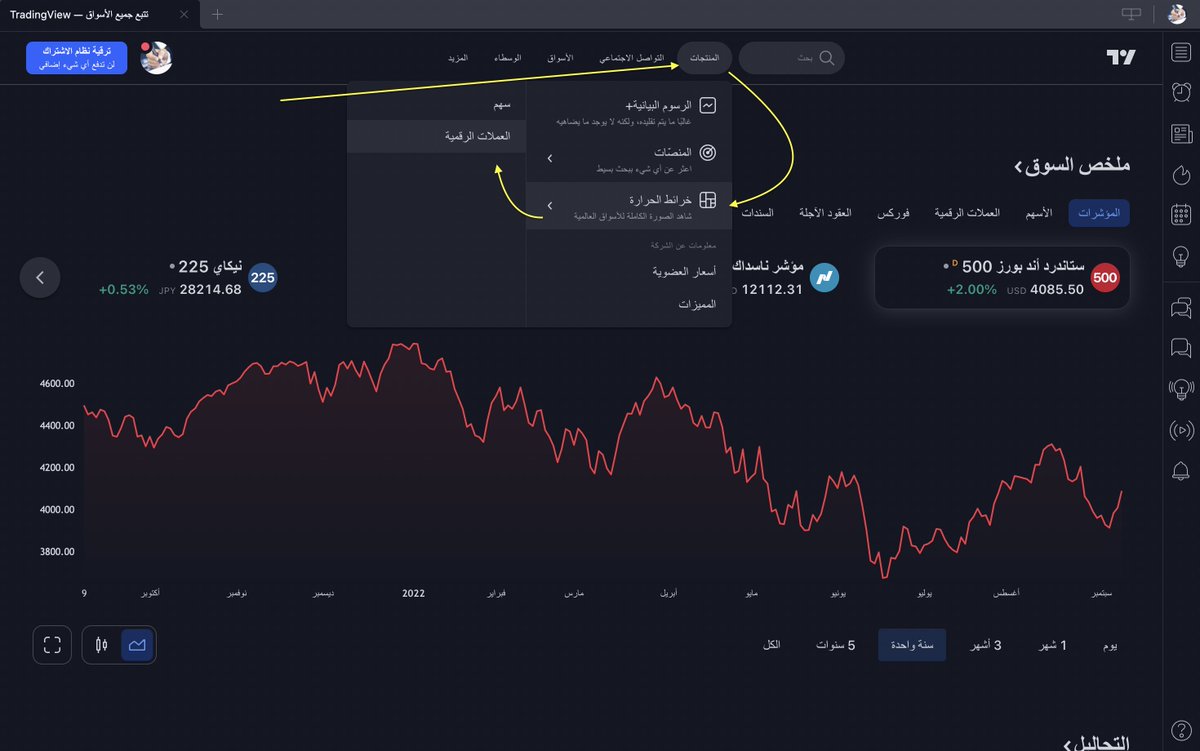
Task: Open the alerts alarm clock icon
Action: click(1181, 92)
